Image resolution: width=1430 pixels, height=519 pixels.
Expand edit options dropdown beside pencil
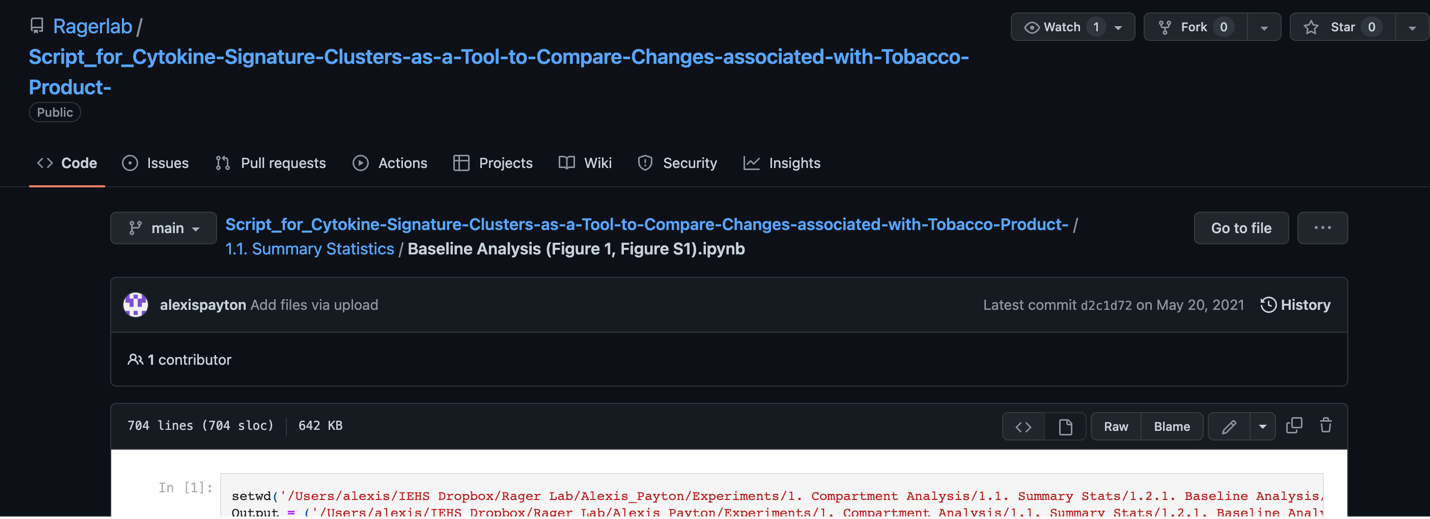click(x=1263, y=427)
